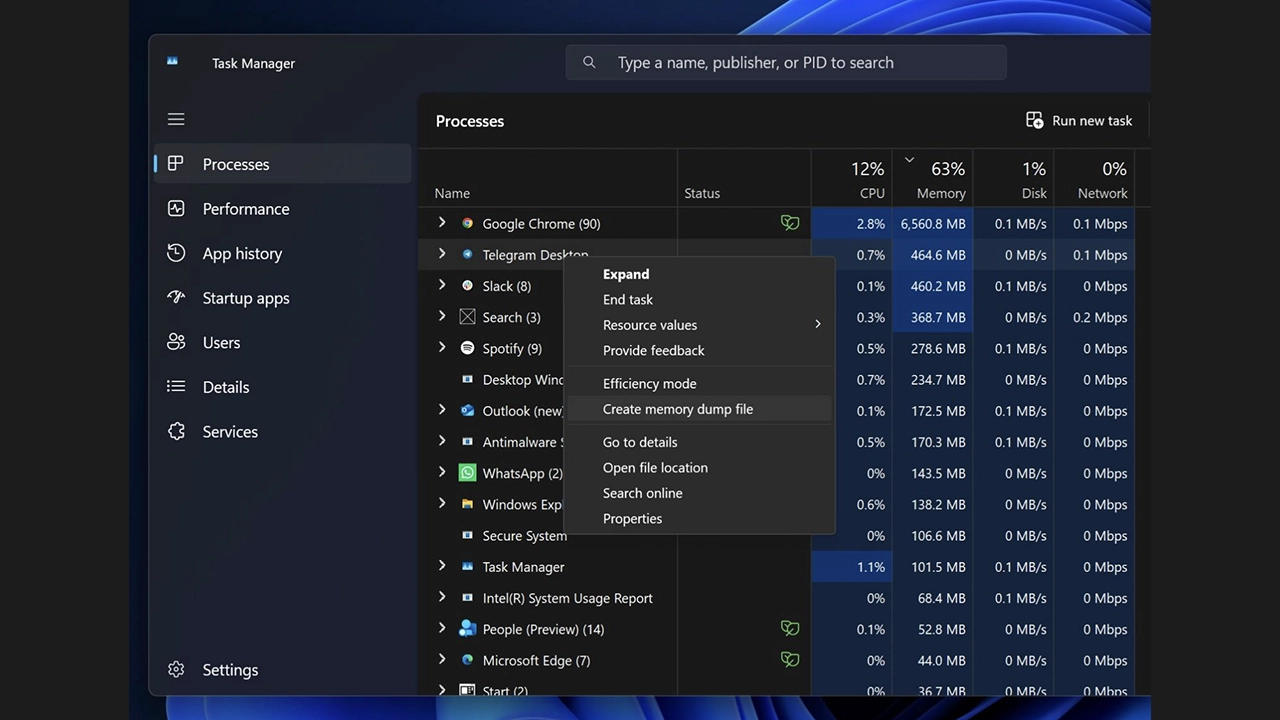The width and height of the screenshot is (1280, 720).
Task: Click the efficiency leaf icon on People (Preview) row
Action: 790,628
